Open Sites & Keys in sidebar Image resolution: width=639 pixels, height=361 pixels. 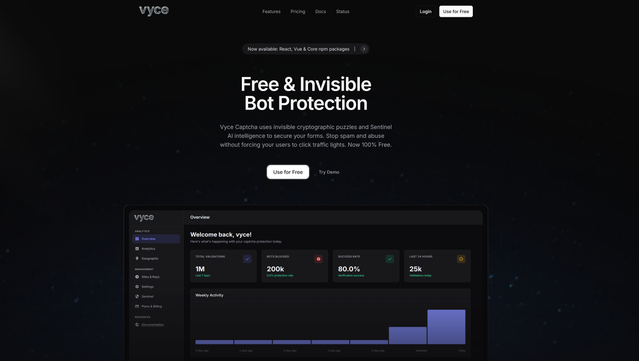point(156,277)
